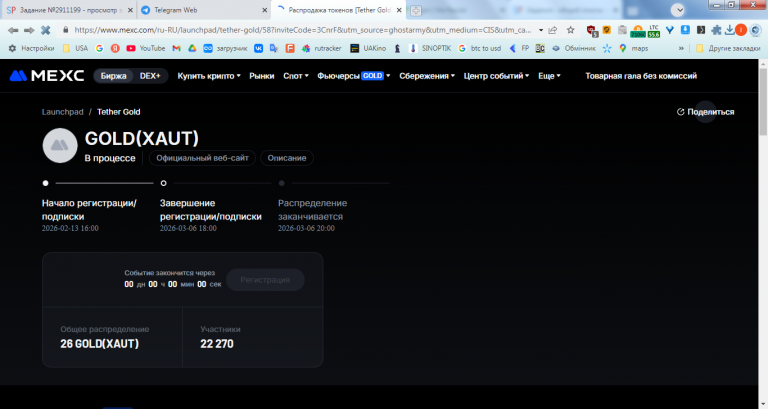Click the Завершение регистрации timeline dot
The image size is (768, 409).
coord(164,183)
